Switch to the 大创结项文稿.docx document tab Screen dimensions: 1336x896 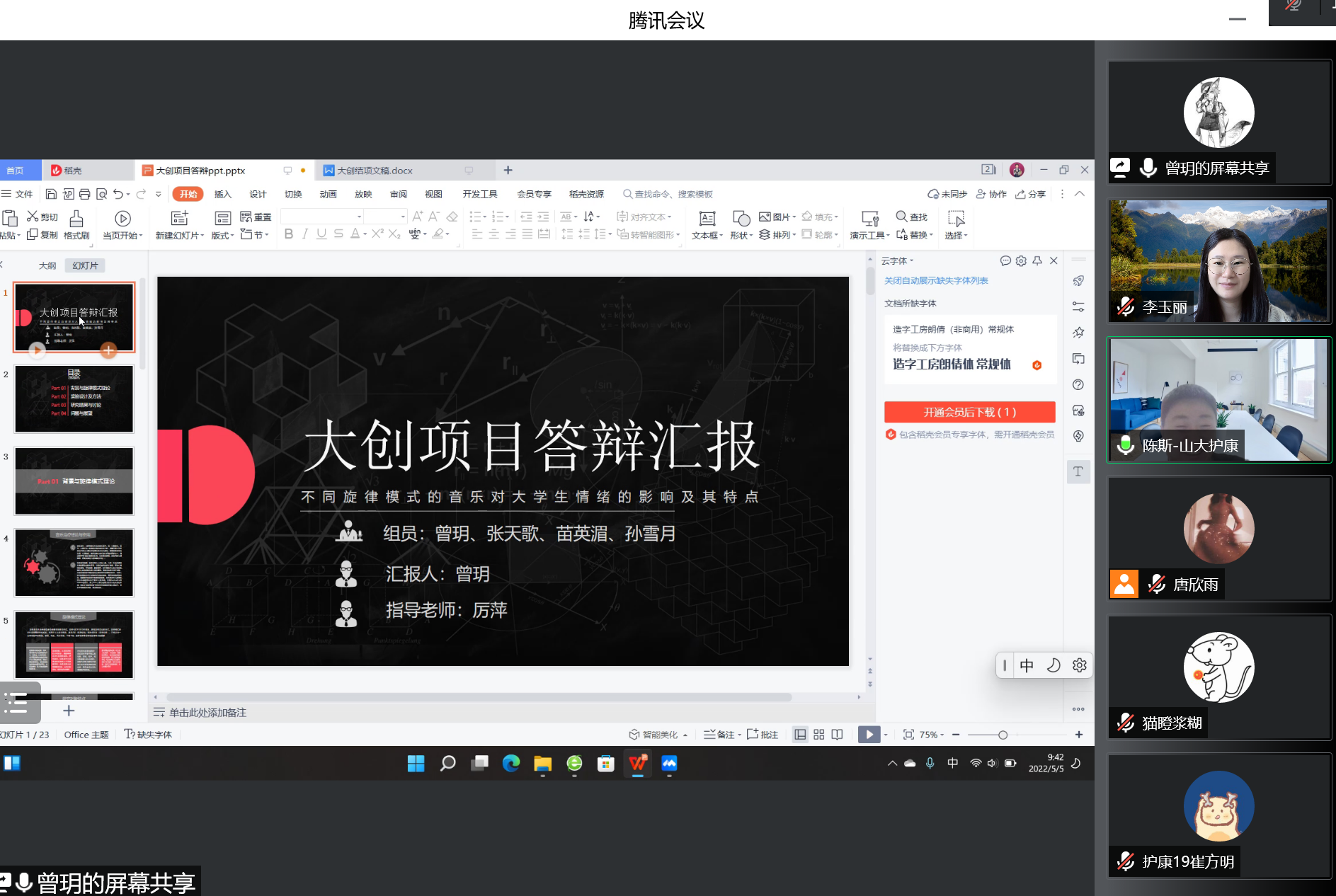coord(375,171)
